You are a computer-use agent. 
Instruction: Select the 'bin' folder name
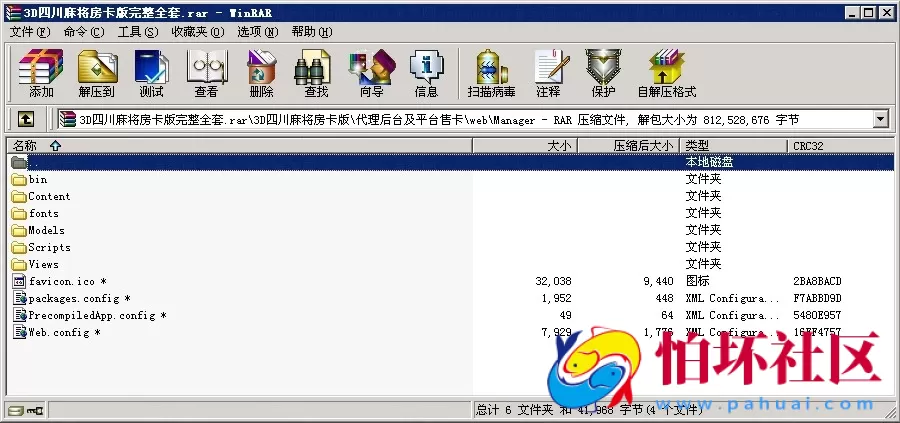[x=38, y=180]
